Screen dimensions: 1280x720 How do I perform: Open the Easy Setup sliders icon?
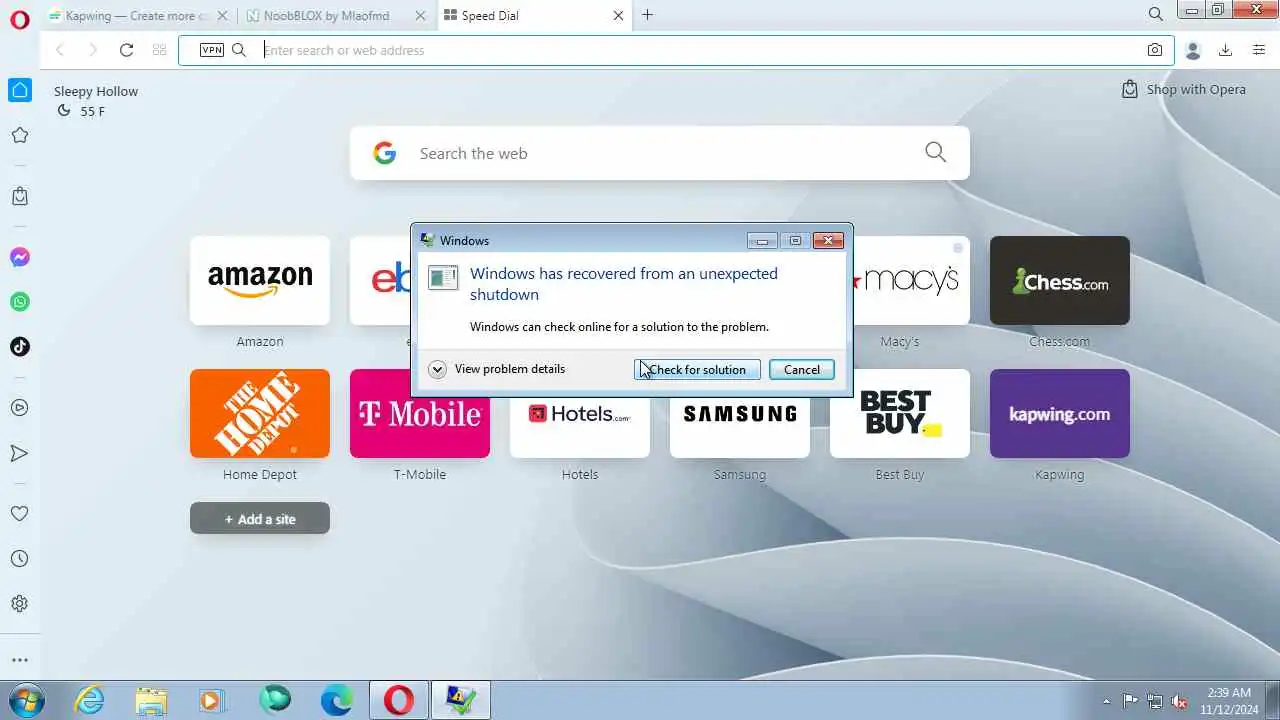click(1259, 50)
